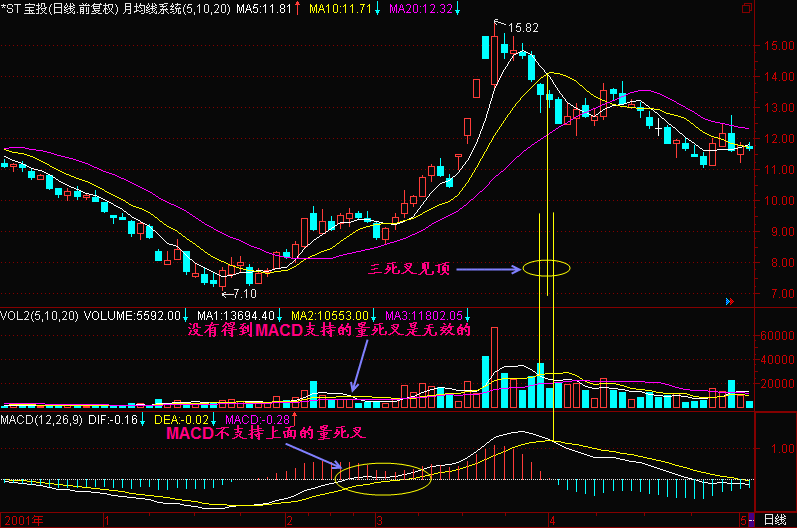Open the VOL2(5,10,20) volume indicator label
This screenshot has height=528, width=797.
pyautogui.click(x=39, y=315)
